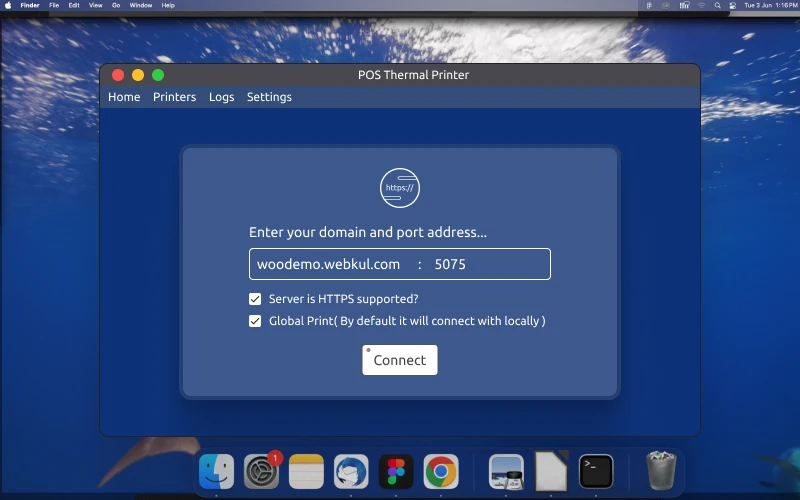The width and height of the screenshot is (800, 500).
Task: Click the date and time in menu bar
Action: pos(771,5)
